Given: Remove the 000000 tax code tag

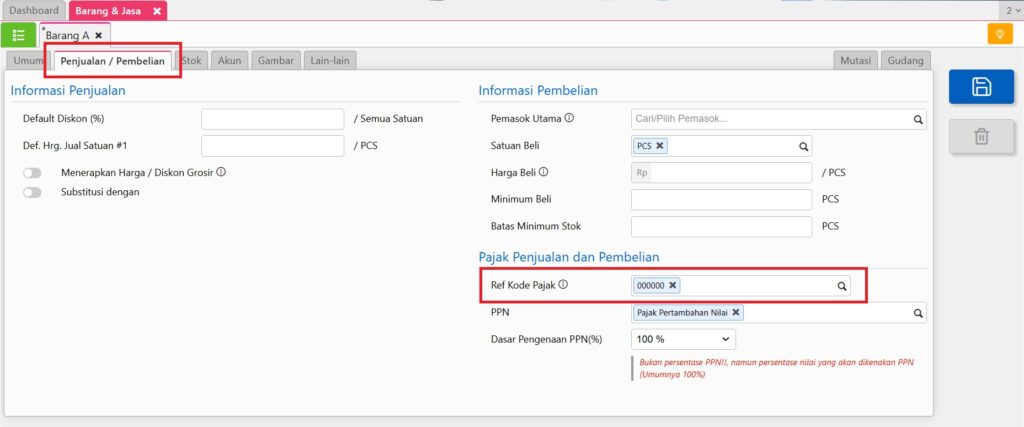Looking at the screenshot, I should coord(672,285).
